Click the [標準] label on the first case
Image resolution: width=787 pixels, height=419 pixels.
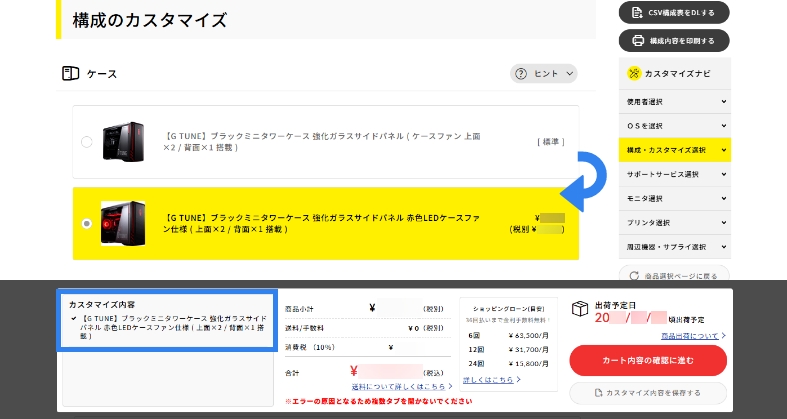coord(551,142)
